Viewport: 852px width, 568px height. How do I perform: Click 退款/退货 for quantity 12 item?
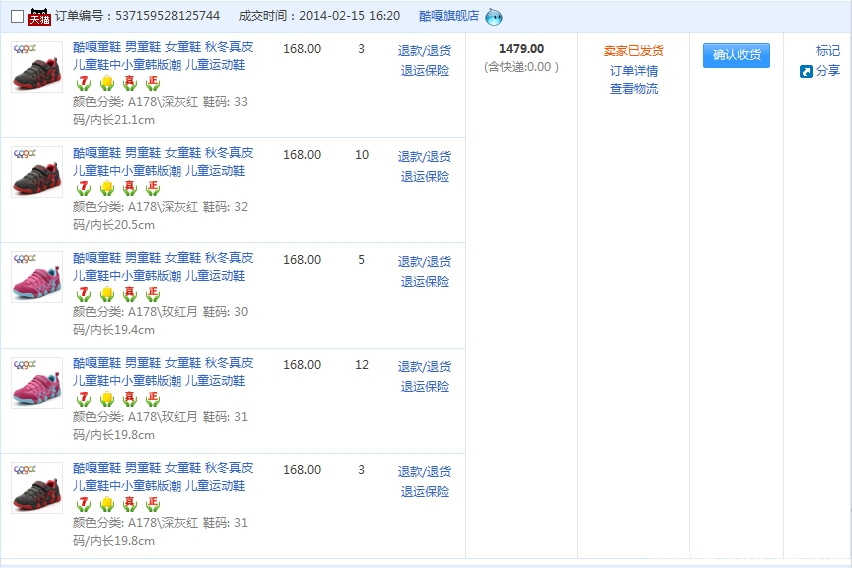click(x=424, y=366)
